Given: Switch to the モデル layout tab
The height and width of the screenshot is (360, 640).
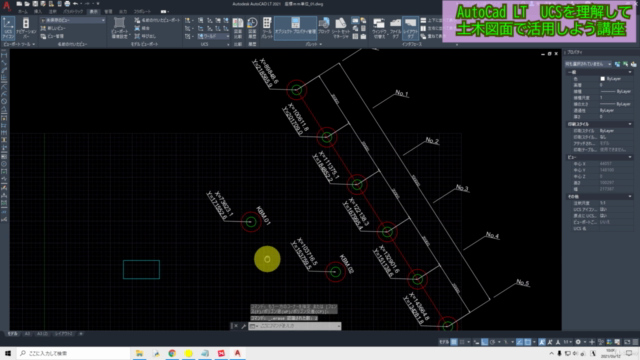Looking at the screenshot, I should (12, 334).
